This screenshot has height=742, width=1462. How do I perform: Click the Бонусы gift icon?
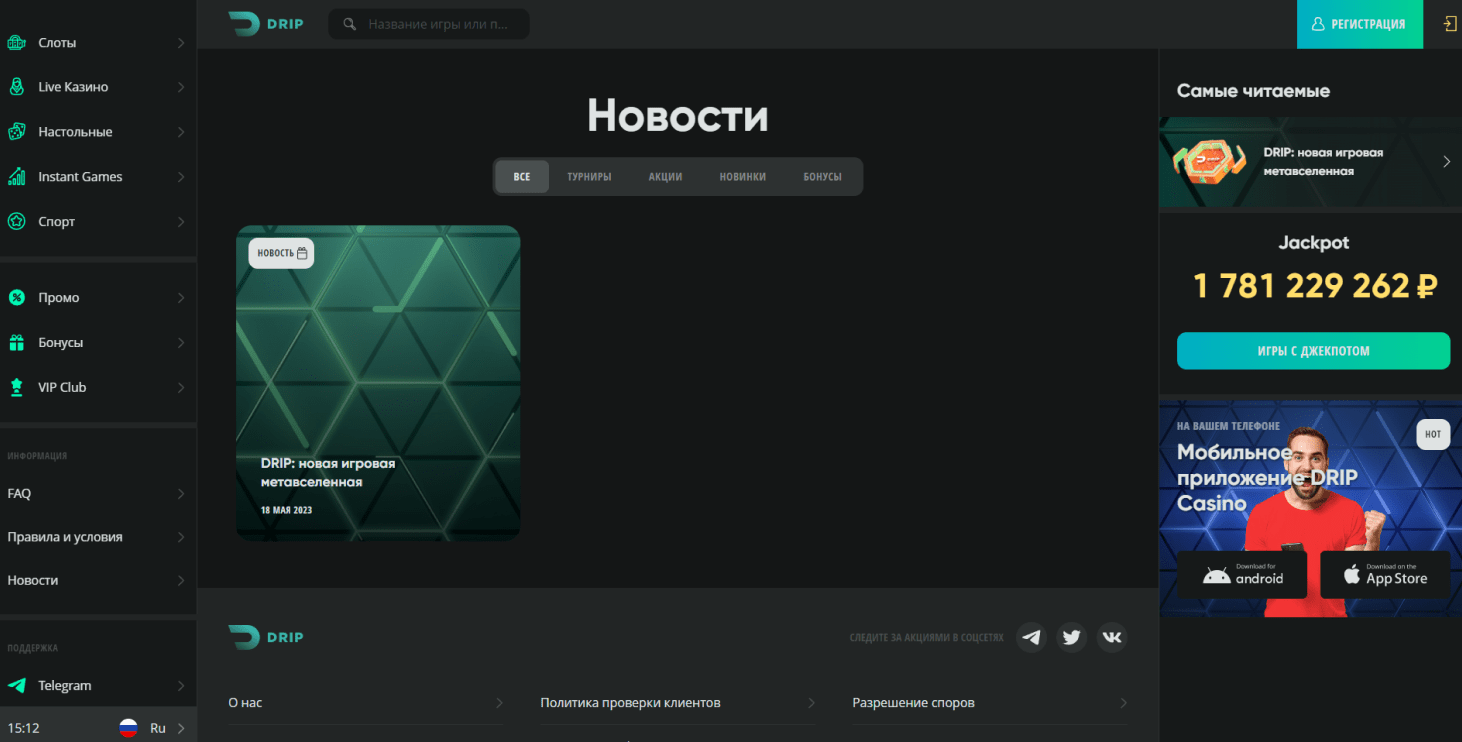[x=16, y=342]
